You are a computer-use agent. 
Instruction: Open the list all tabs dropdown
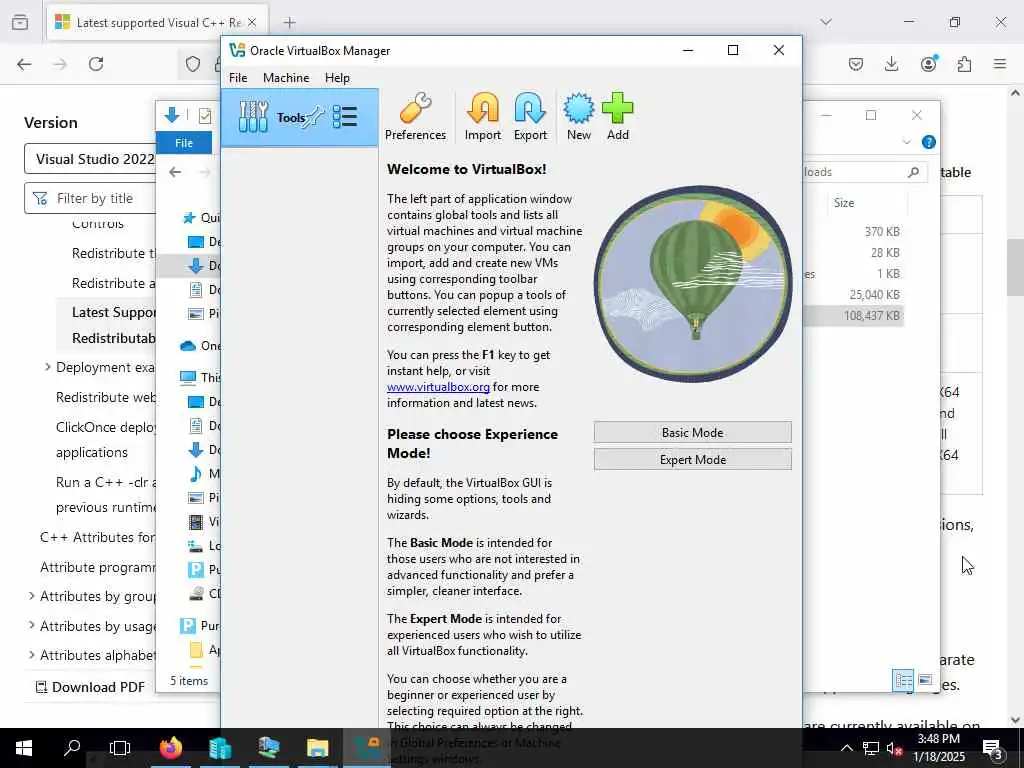pos(825,22)
